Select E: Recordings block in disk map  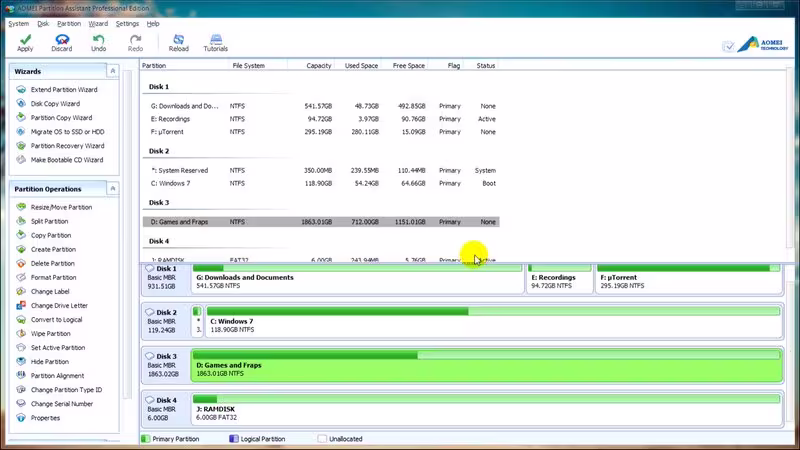click(560, 279)
